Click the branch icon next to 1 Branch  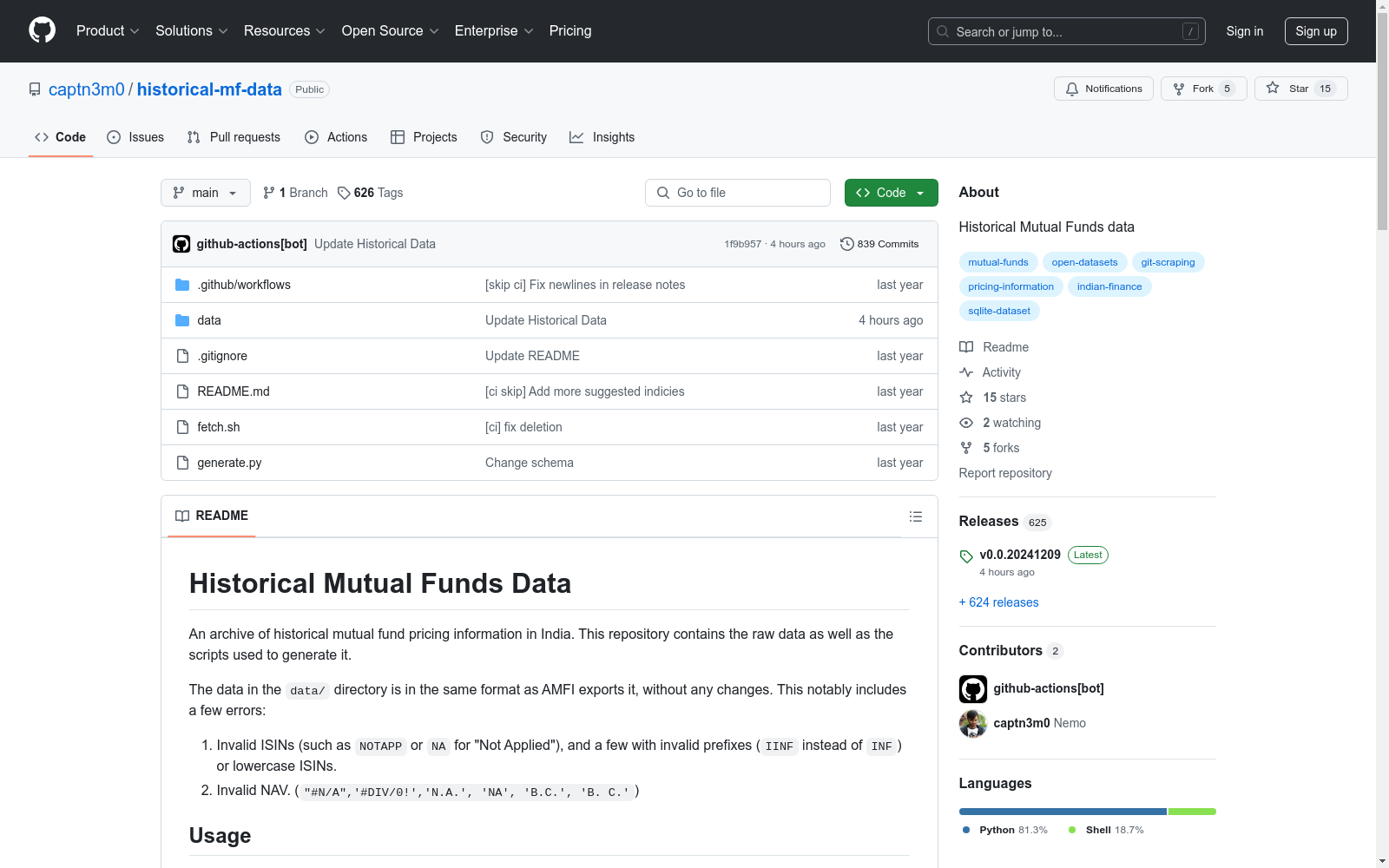(269, 193)
